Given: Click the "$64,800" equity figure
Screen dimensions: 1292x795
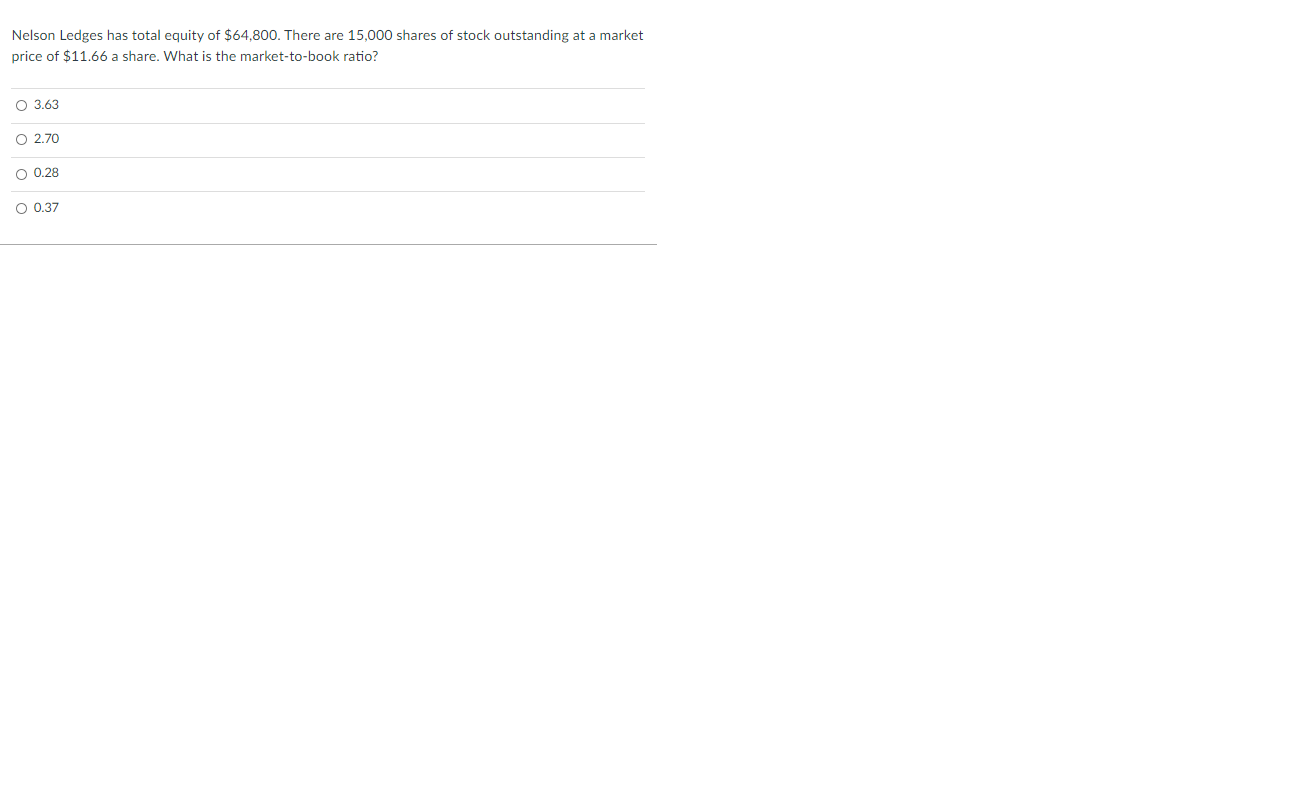Looking at the screenshot, I should (252, 35).
